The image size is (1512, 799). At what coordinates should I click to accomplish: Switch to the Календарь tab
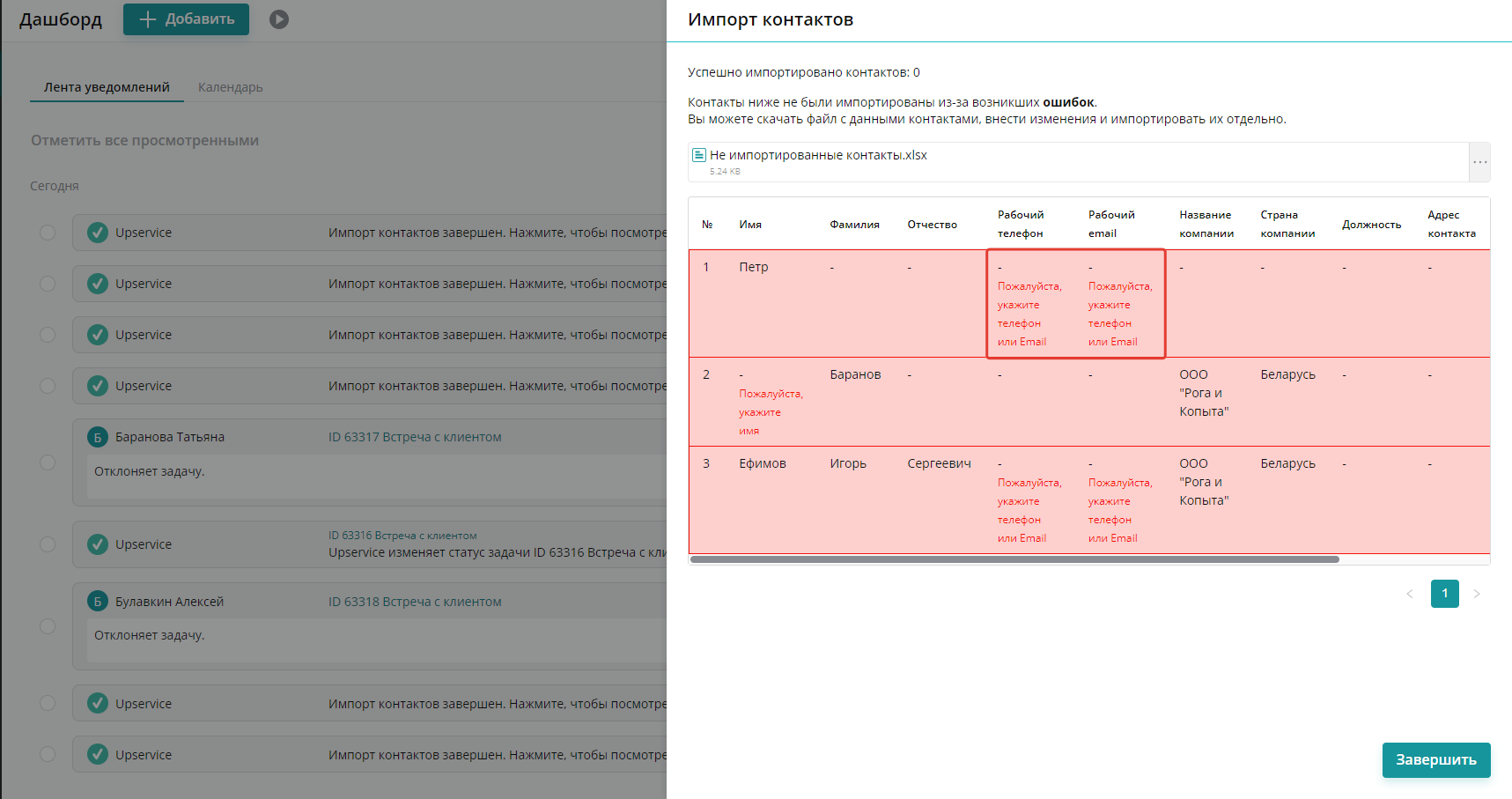tap(230, 87)
